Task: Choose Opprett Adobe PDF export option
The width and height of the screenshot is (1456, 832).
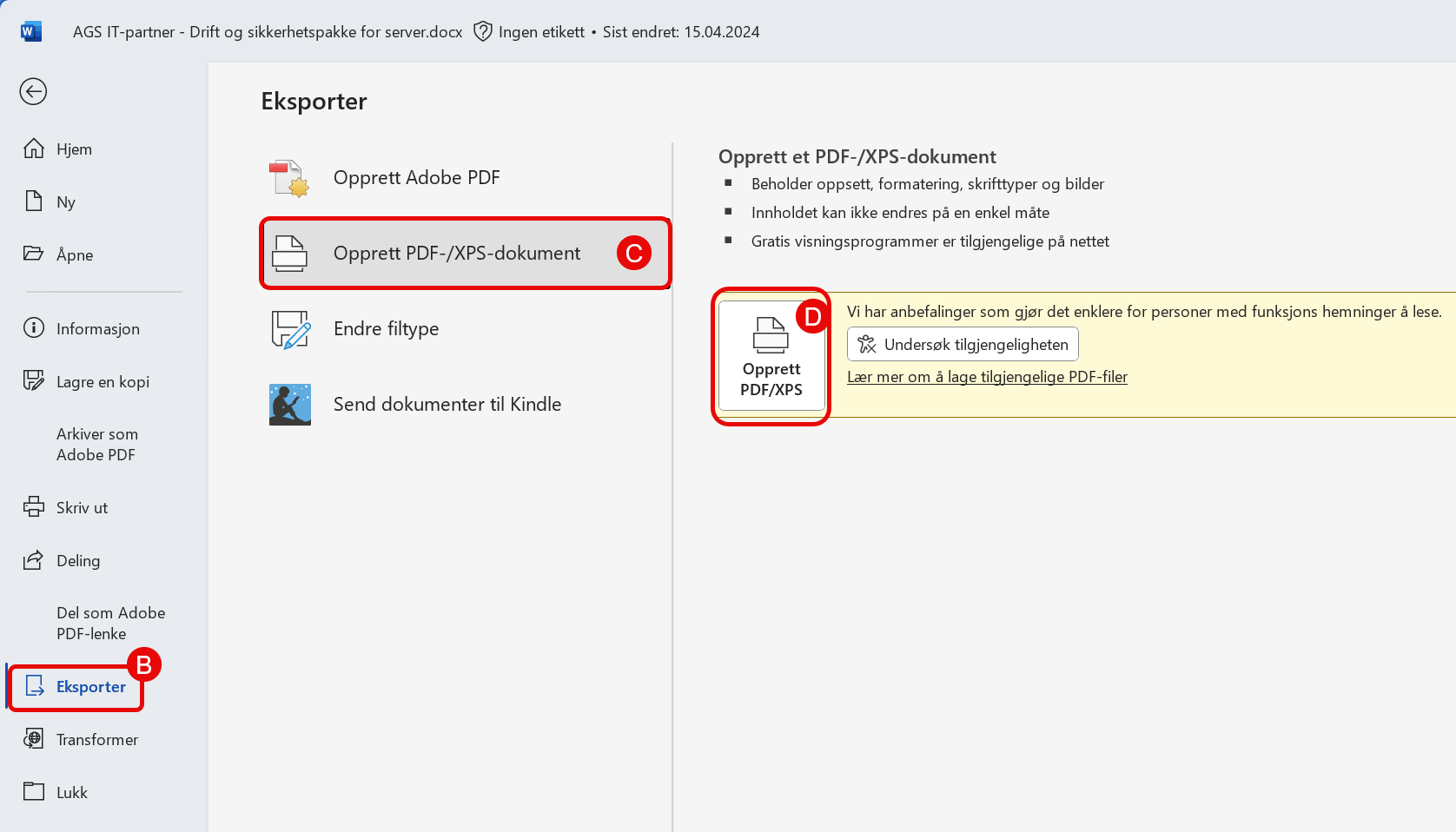Action: pos(466,178)
